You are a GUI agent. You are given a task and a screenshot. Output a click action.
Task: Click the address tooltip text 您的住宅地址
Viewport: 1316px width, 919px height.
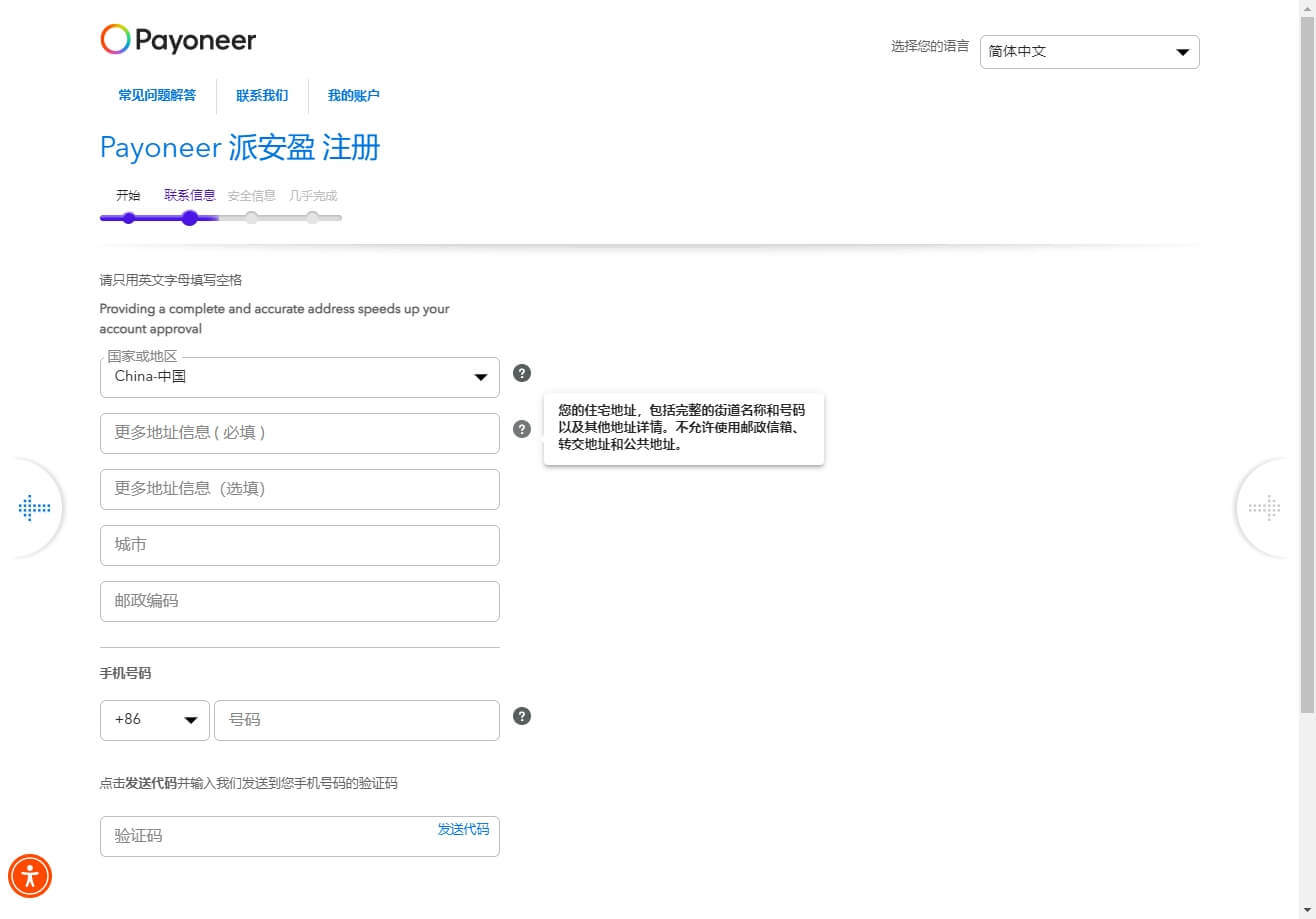pyautogui.click(x=682, y=428)
